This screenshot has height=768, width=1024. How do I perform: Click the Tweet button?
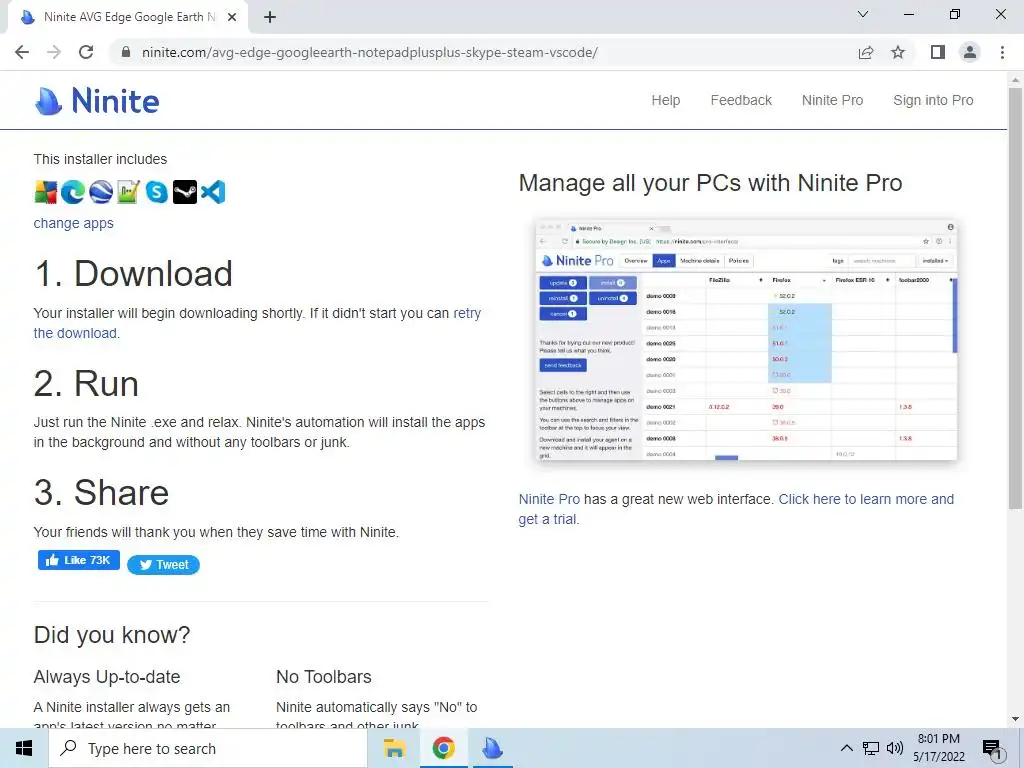tap(163, 565)
